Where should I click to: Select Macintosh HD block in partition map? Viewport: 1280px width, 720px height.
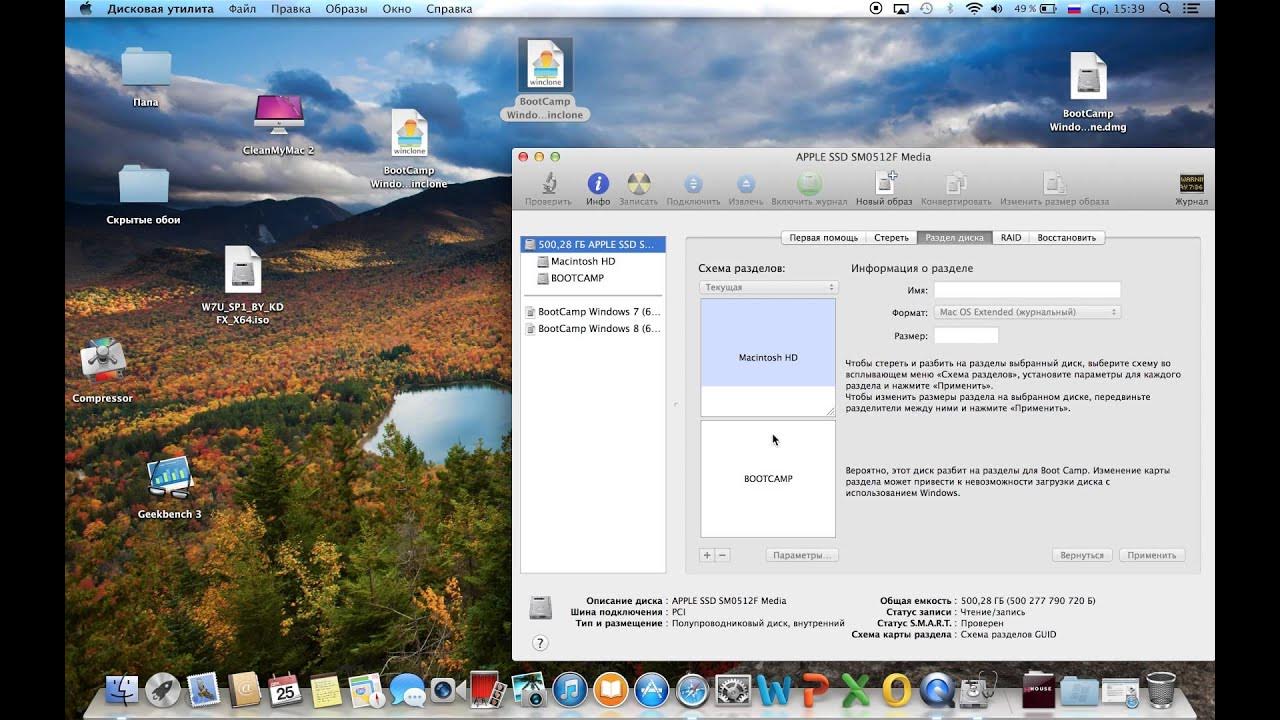pos(768,358)
